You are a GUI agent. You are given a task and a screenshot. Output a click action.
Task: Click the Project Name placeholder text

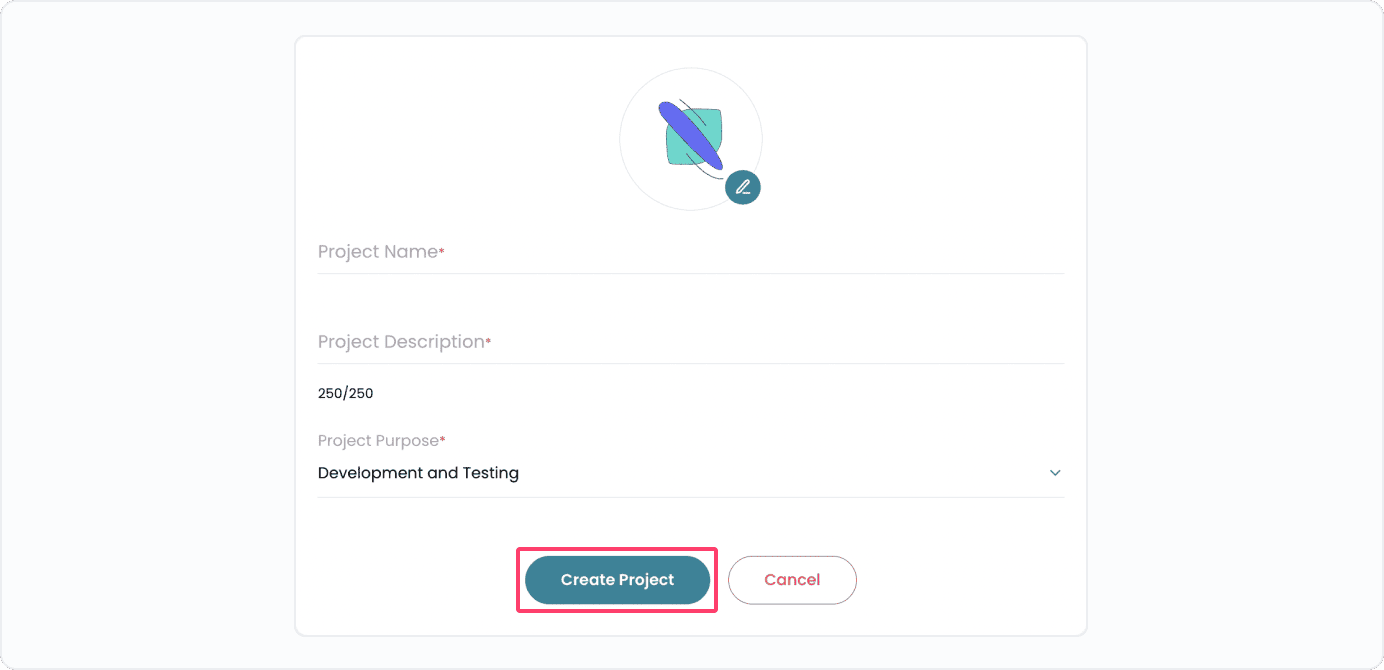377,252
